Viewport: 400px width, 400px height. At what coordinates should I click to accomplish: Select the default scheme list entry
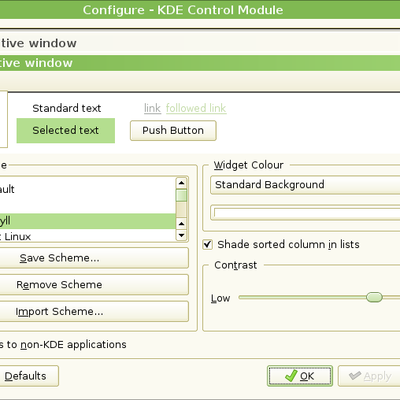tap(88, 189)
